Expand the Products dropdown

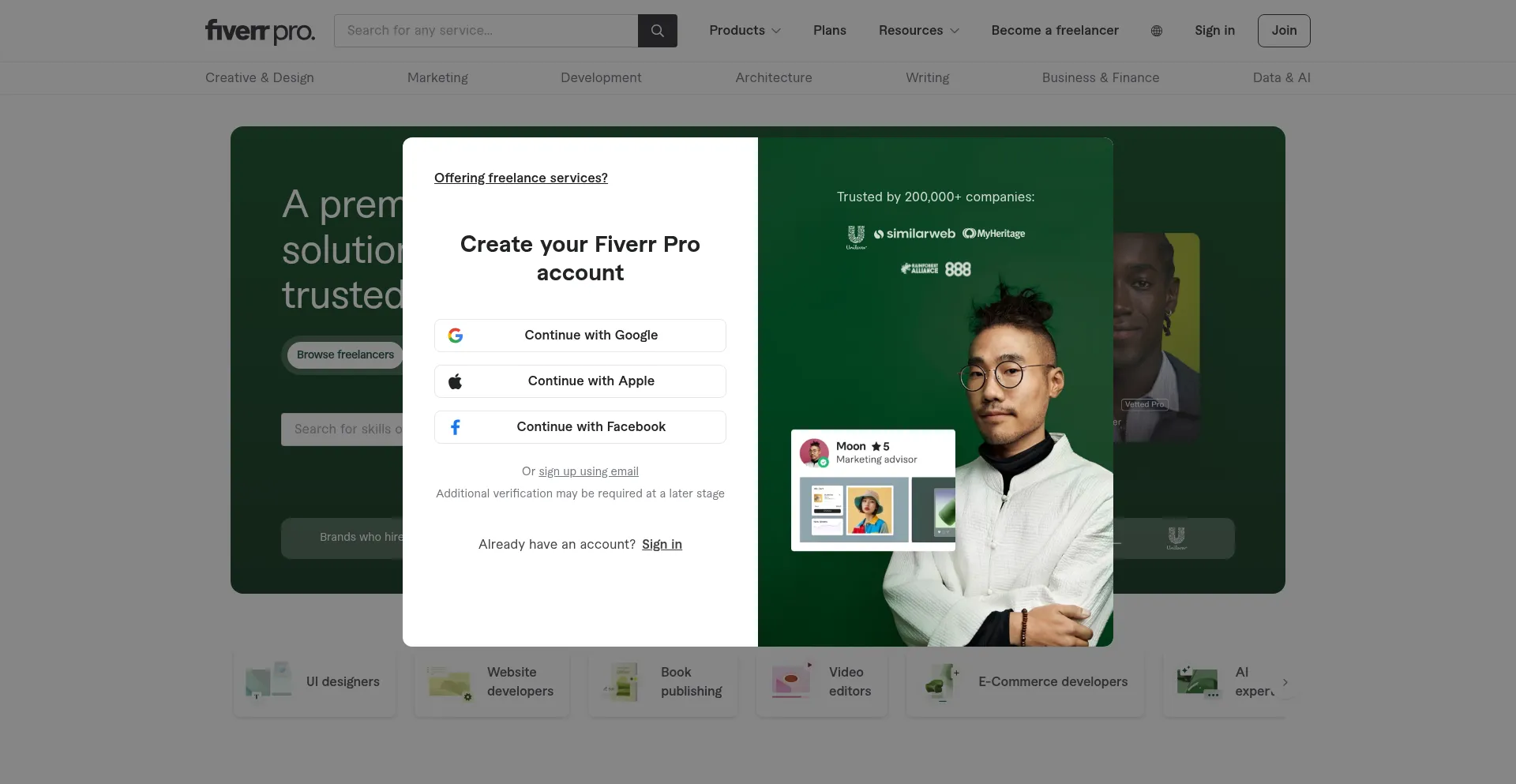click(x=745, y=31)
